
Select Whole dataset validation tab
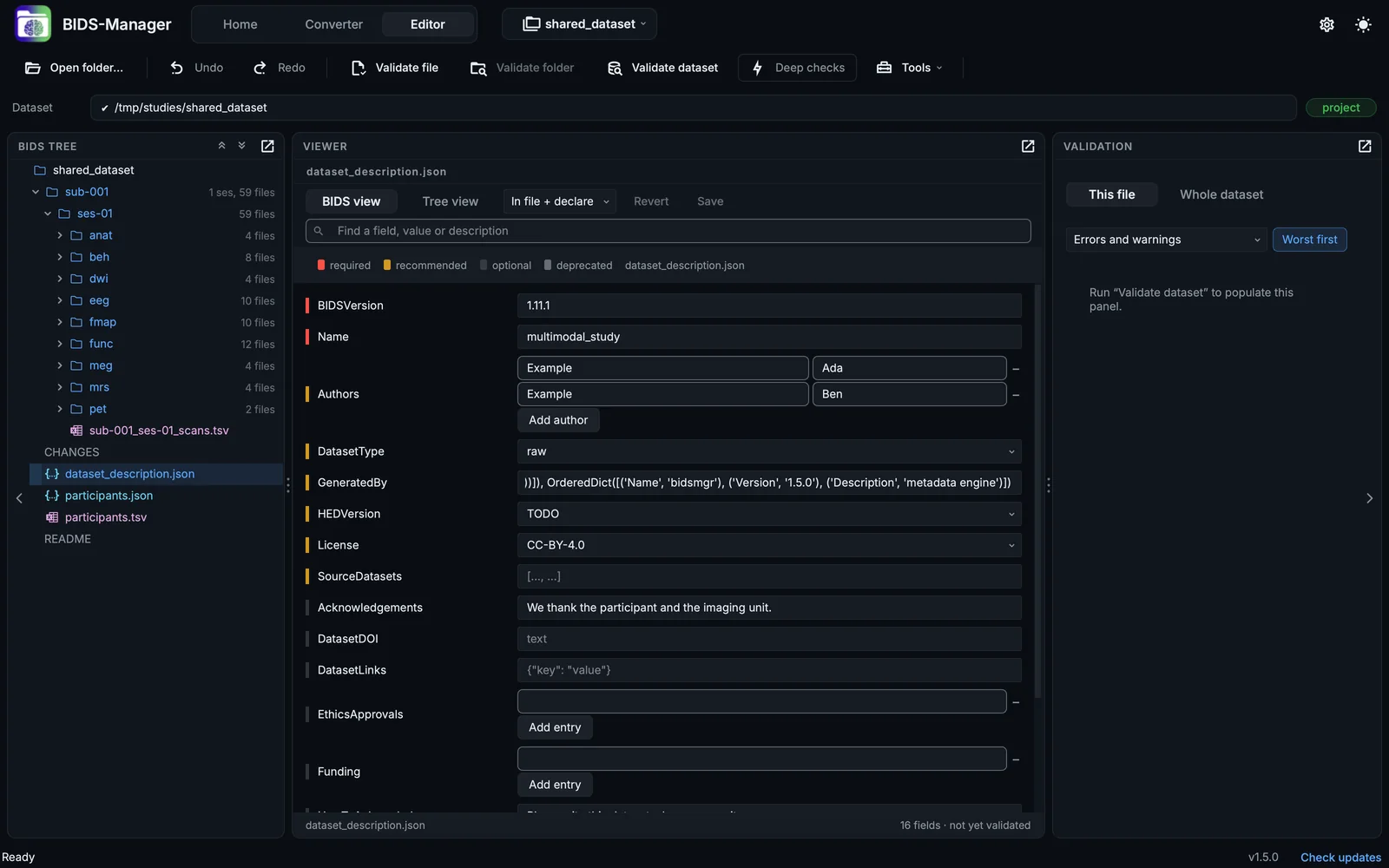click(x=1221, y=194)
